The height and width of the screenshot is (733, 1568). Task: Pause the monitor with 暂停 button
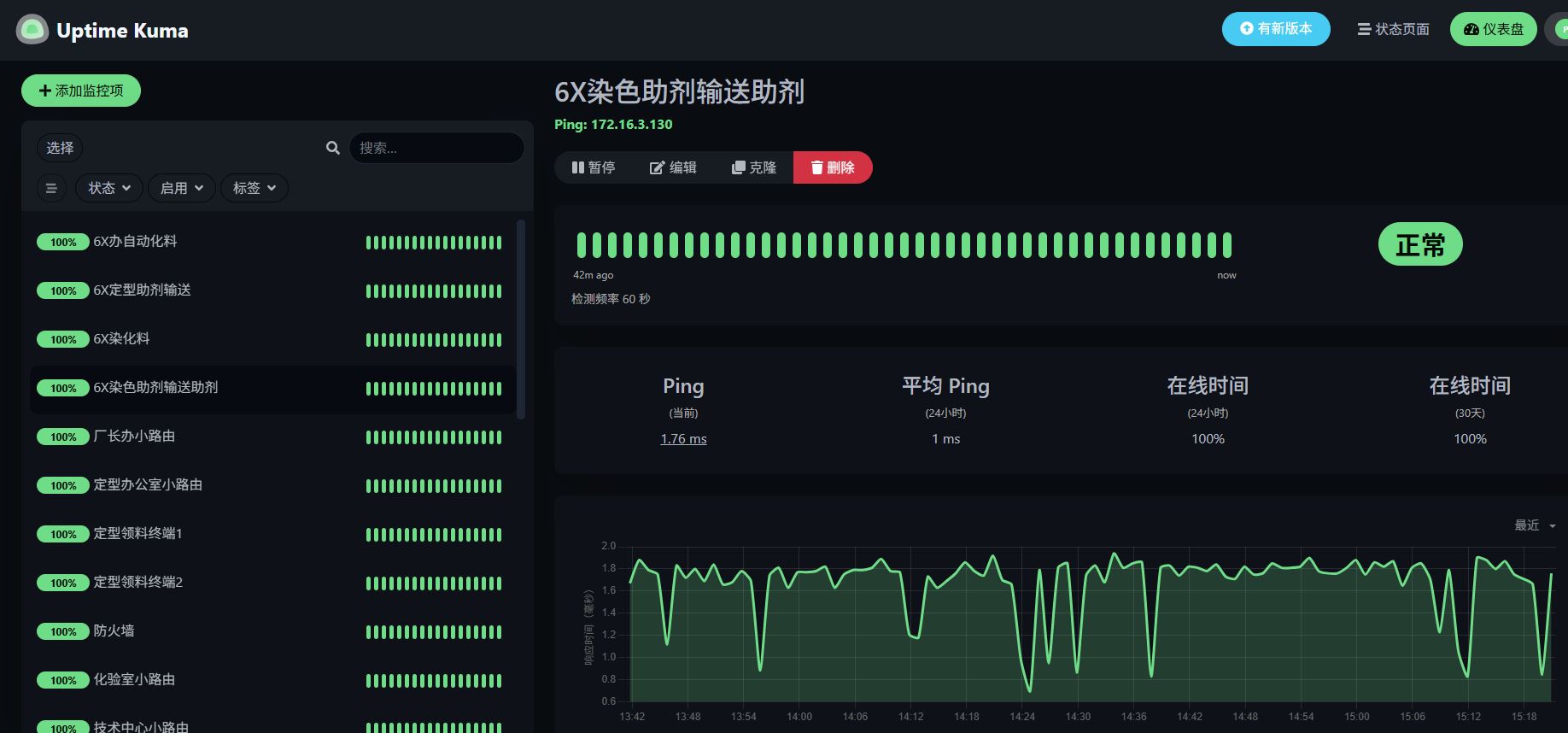point(594,167)
